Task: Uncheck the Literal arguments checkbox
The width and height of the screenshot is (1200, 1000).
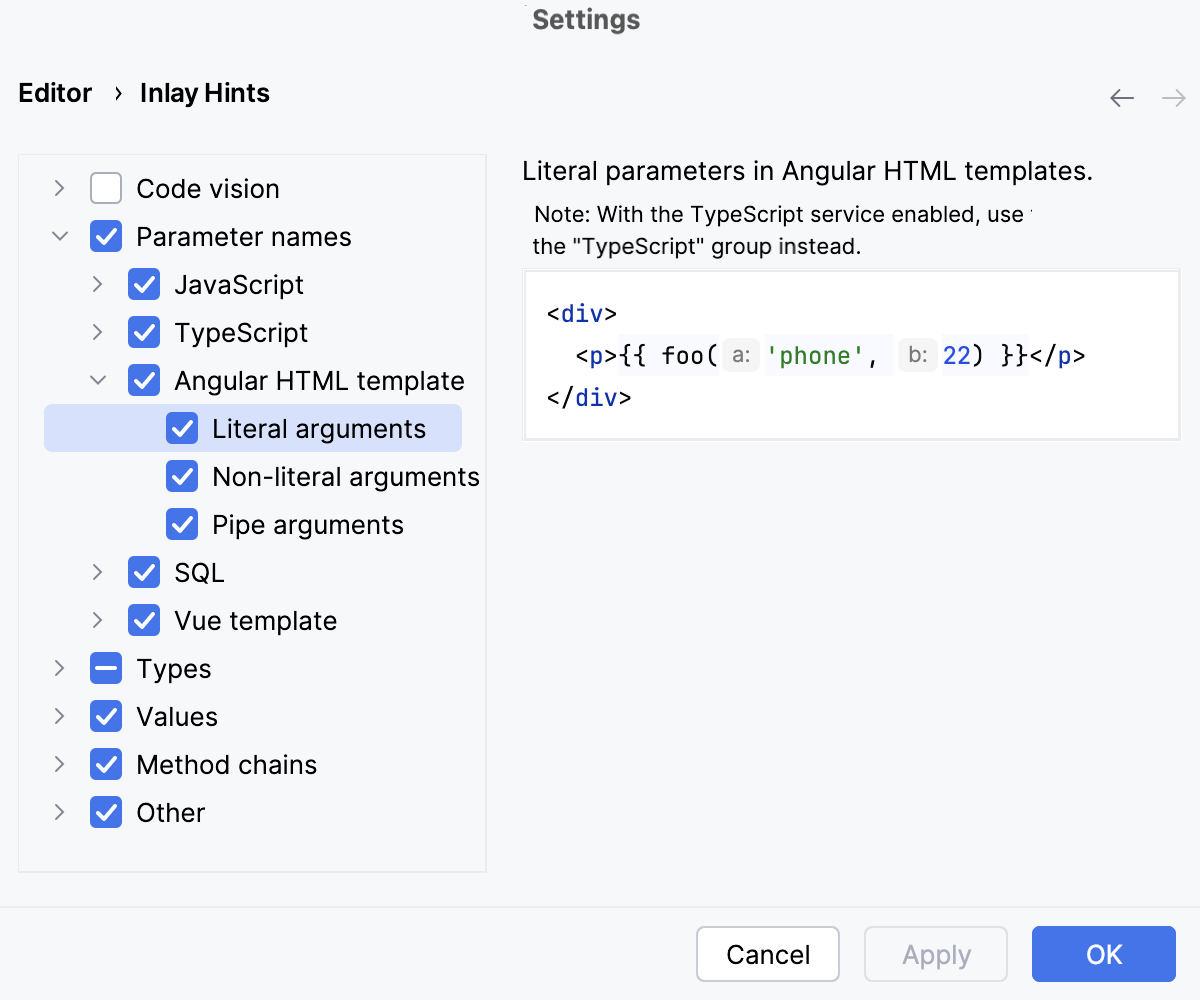Action: 182,428
